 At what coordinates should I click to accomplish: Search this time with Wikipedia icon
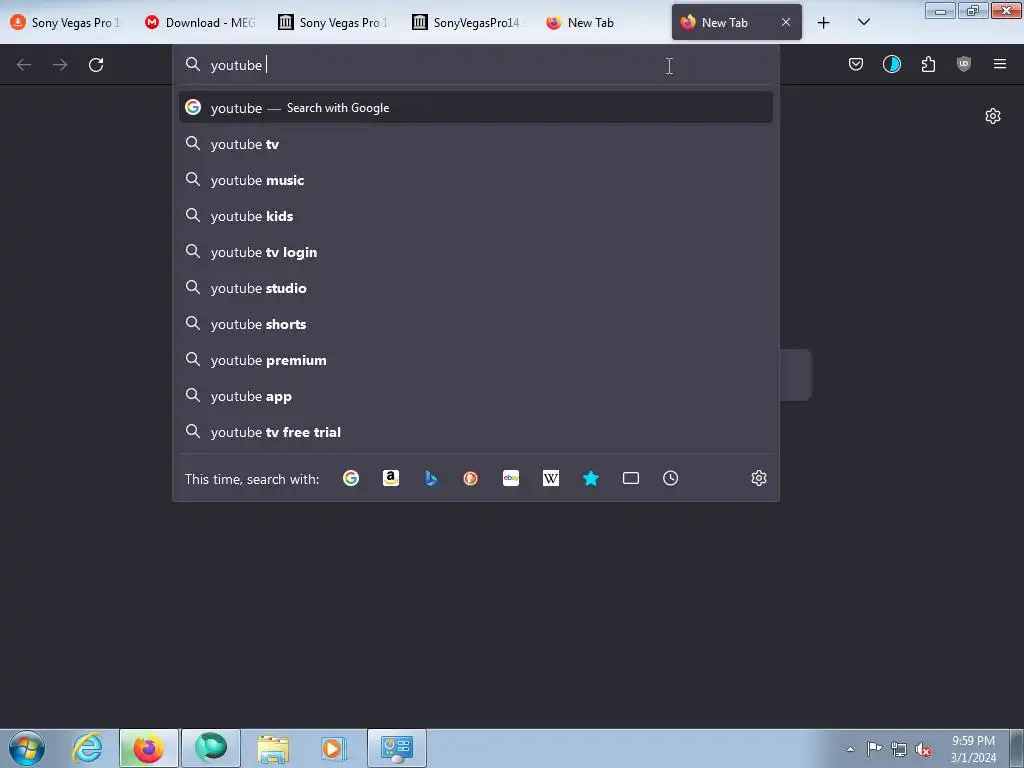point(551,478)
